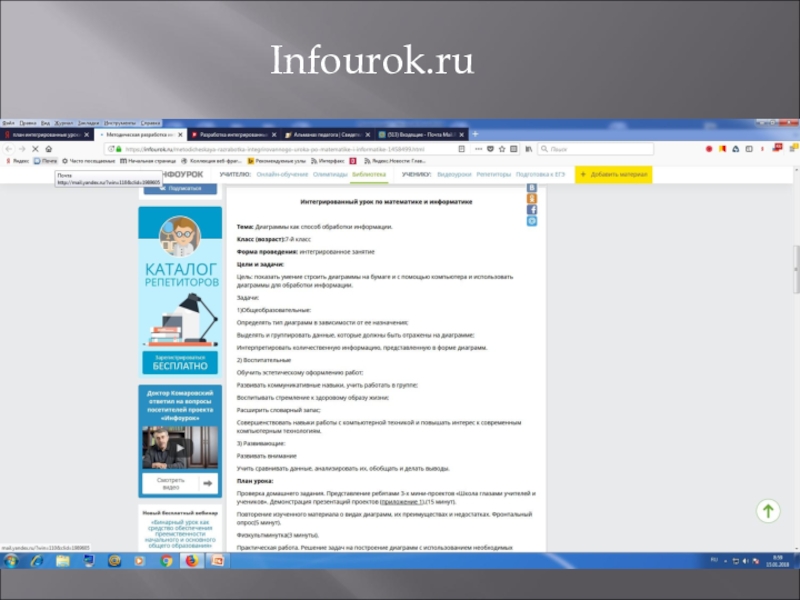Click Онлайн-обучение in Infourok navigation

[282, 174]
